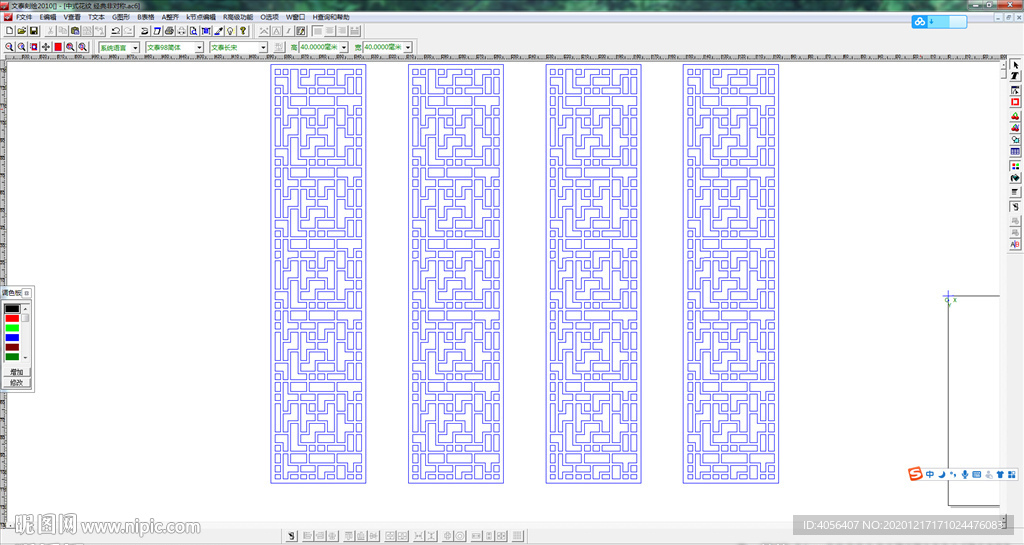
Task: Open the G图形 menu
Action: (x=121, y=17)
